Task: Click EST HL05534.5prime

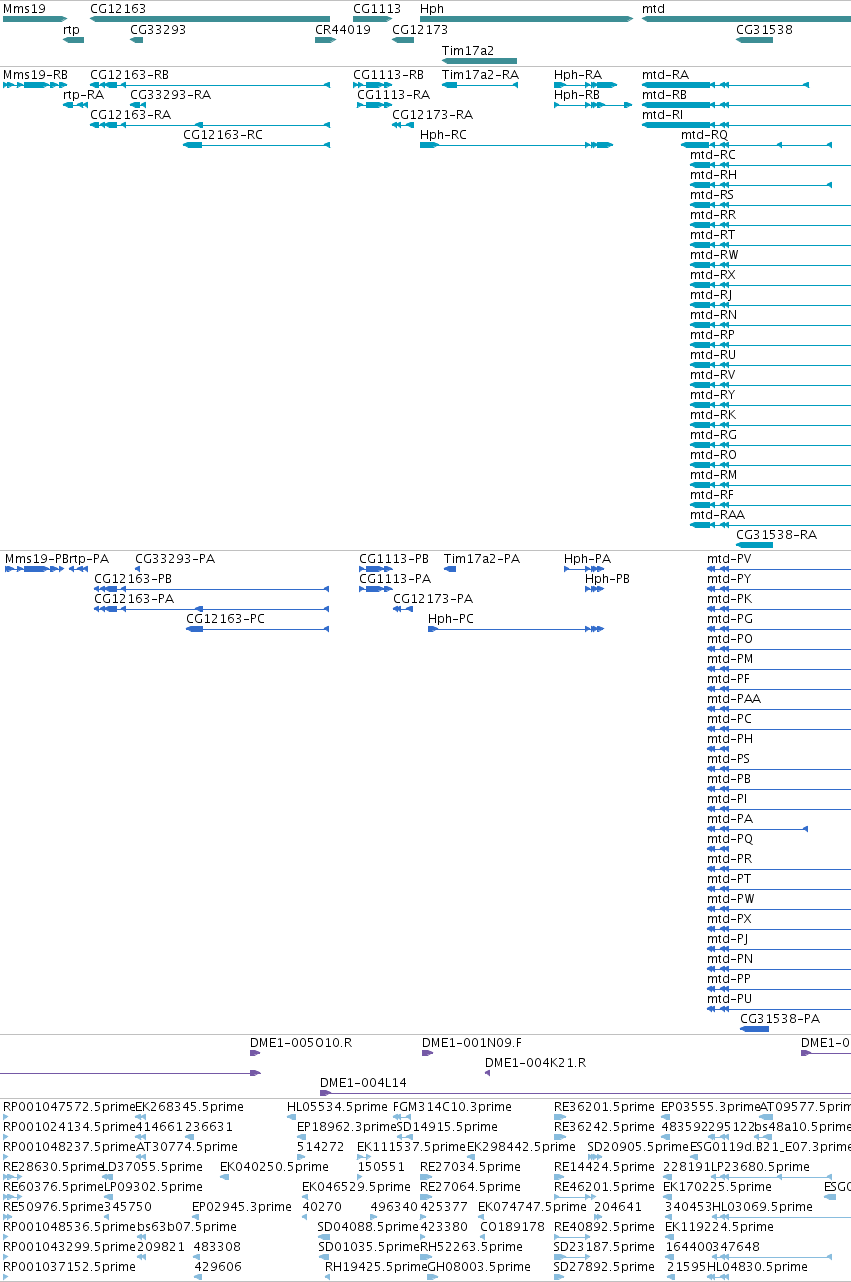Action: click(x=290, y=1117)
